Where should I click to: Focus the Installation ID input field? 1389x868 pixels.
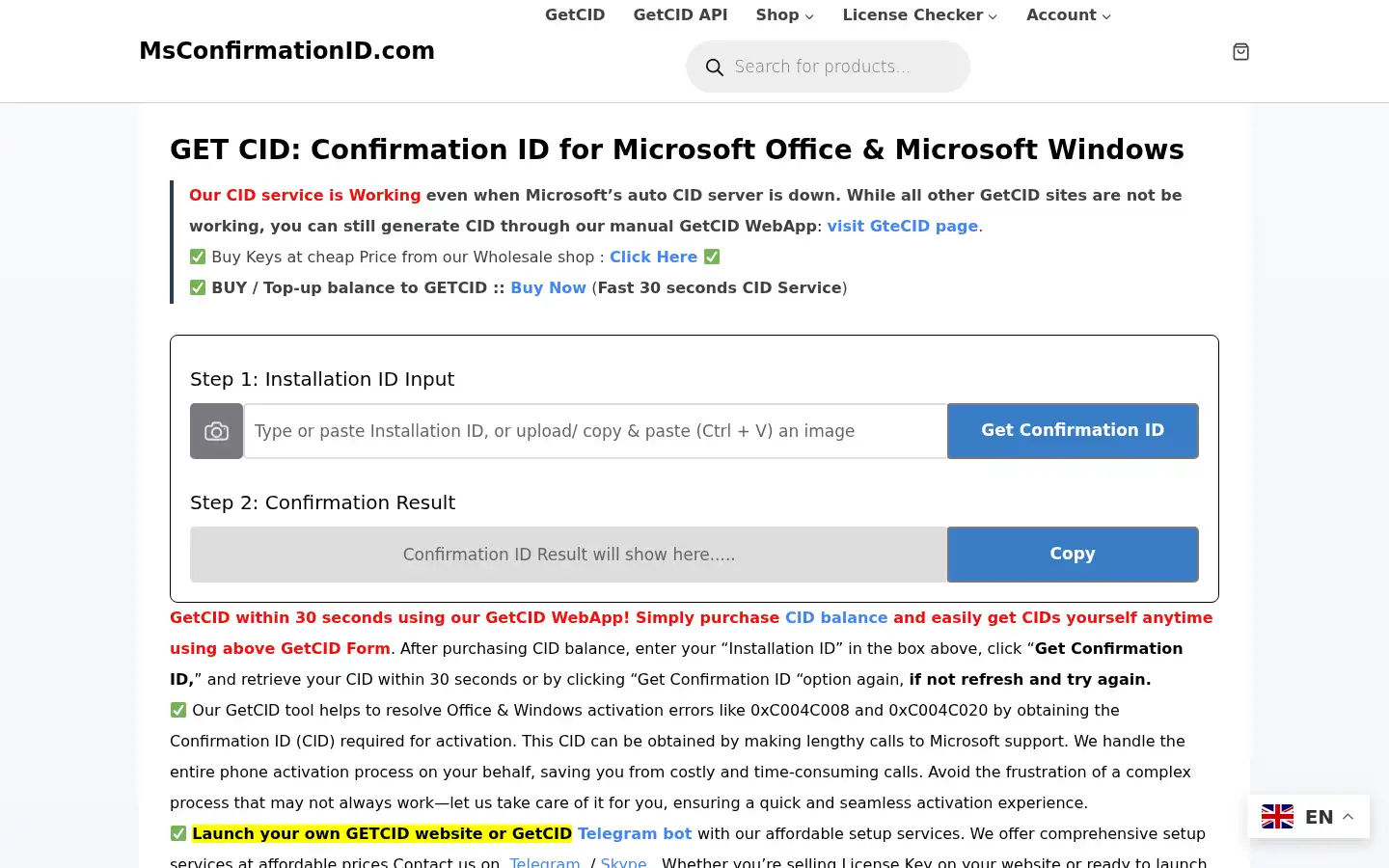pyautogui.click(x=595, y=431)
